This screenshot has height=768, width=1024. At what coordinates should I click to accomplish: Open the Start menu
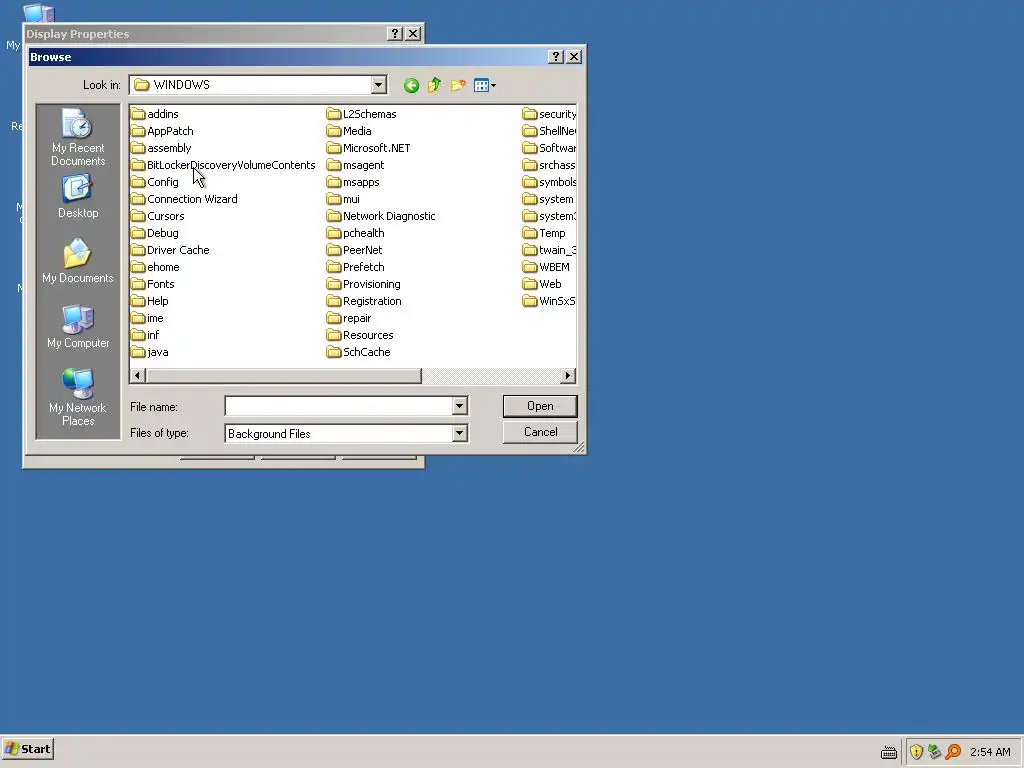click(27, 749)
